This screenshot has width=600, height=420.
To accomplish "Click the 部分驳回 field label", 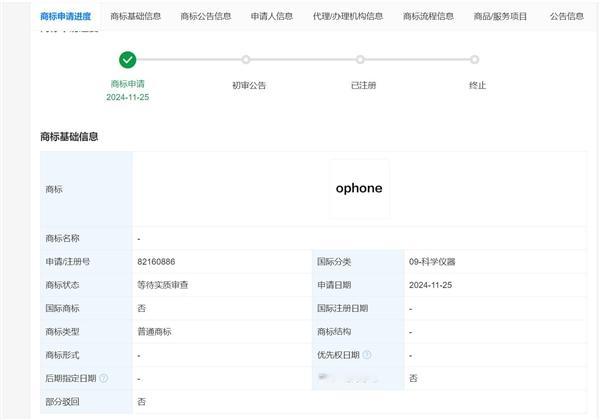I will point(62,402).
